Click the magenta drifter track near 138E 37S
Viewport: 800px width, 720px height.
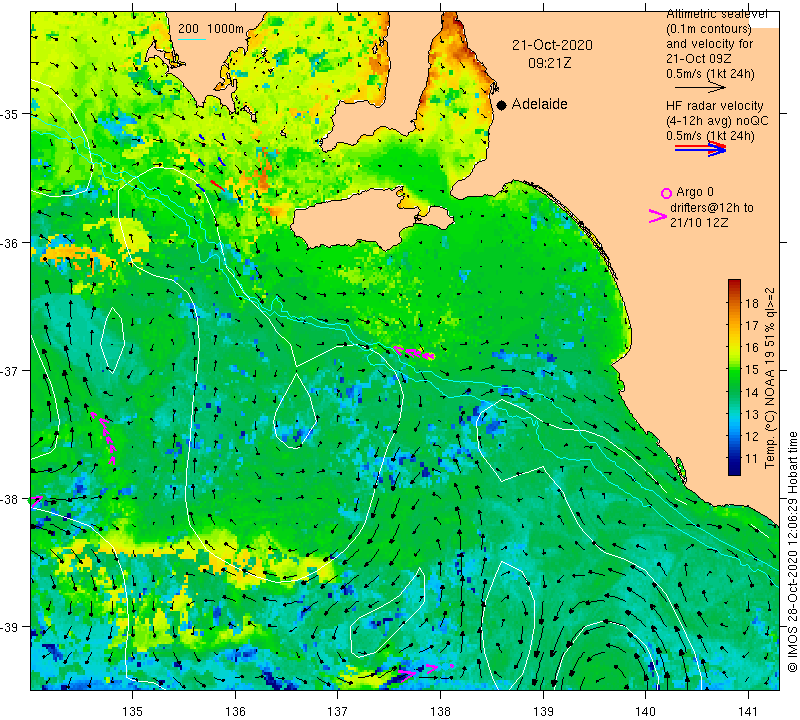[x=414, y=353]
